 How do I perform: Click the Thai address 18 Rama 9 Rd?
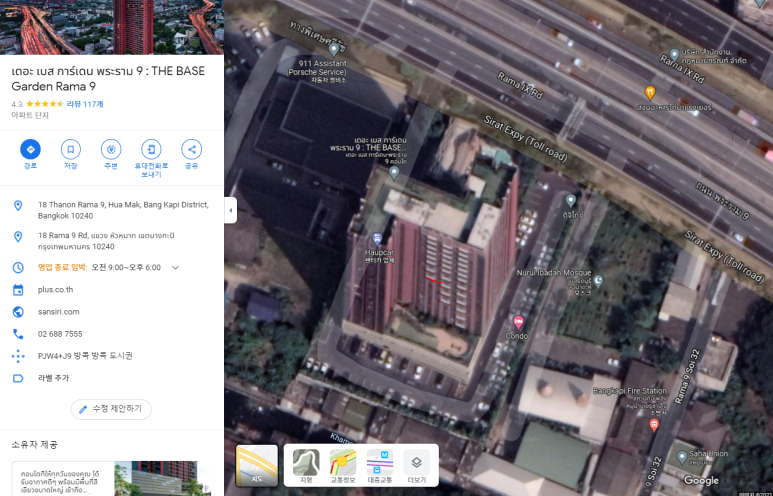pos(106,241)
